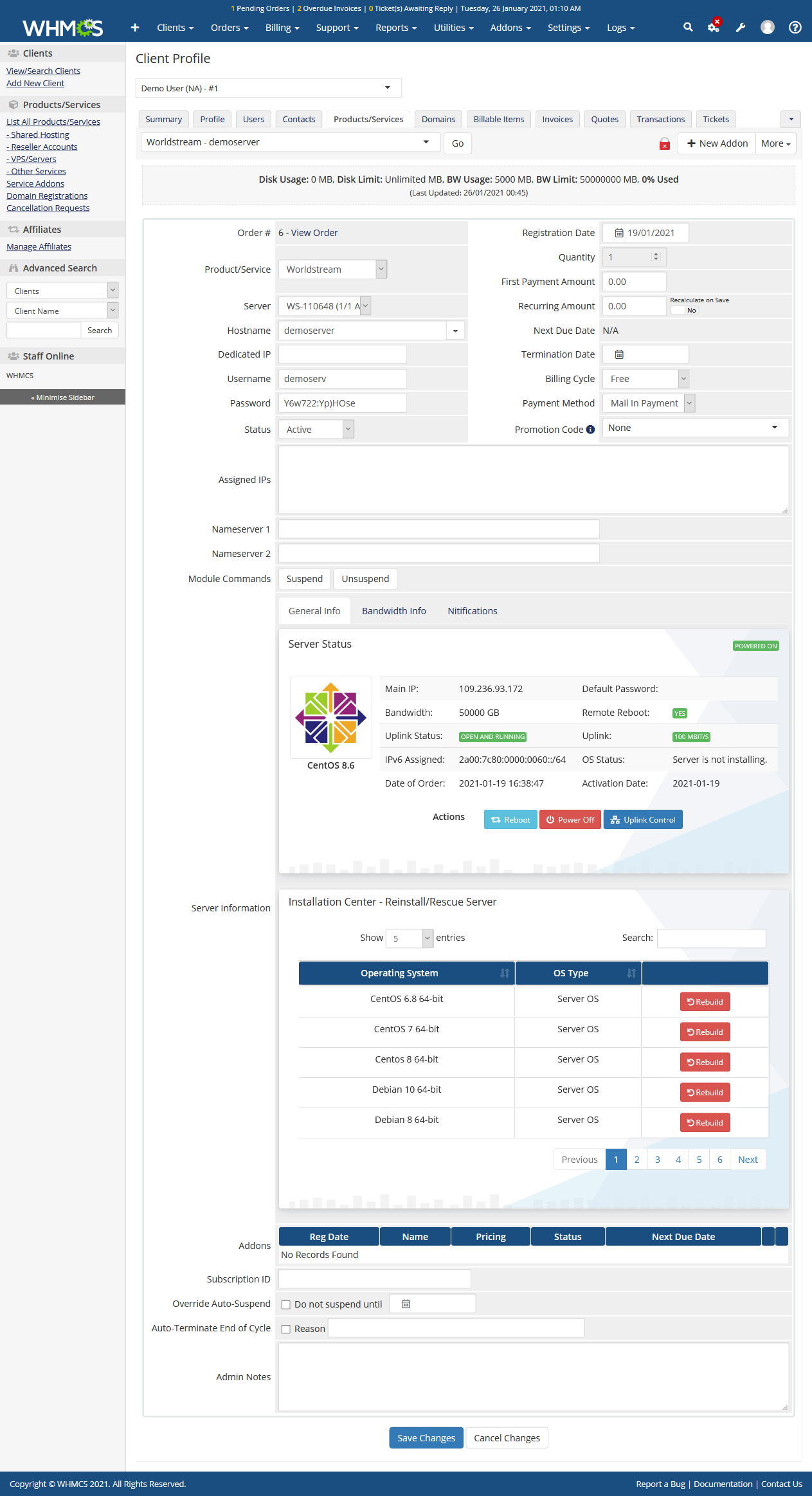Switch to the Bandwidth Info tab
Screen dimensions: 812x1496
[394, 611]
